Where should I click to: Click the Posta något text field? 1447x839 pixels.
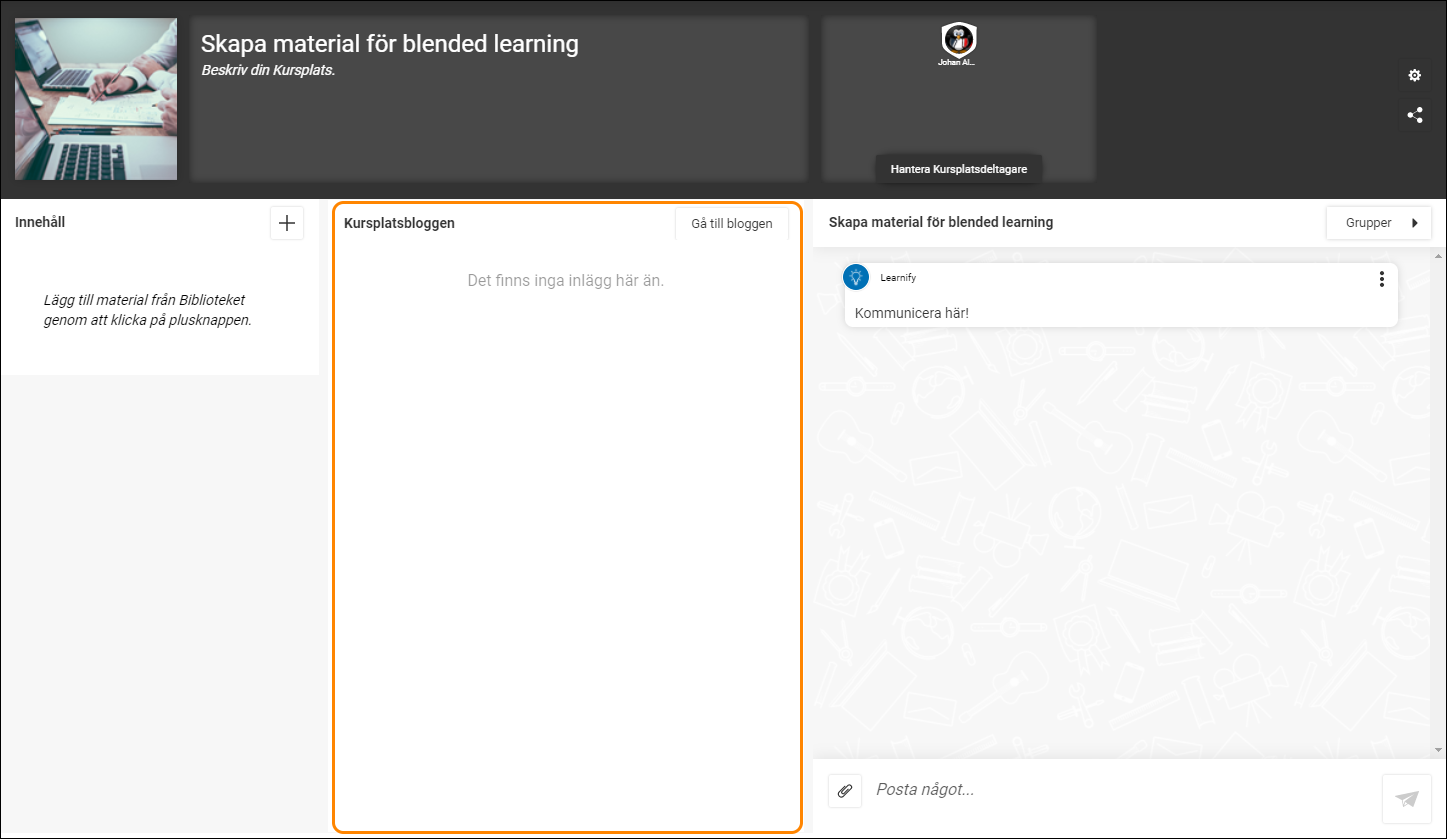(1120, 790)
